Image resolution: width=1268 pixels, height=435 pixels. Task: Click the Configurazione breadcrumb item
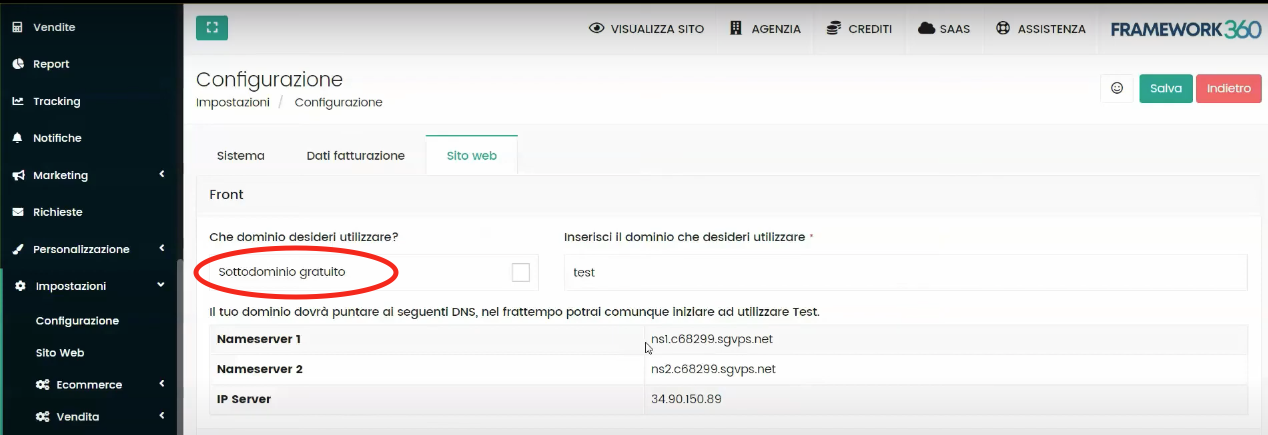pos(338,102)
